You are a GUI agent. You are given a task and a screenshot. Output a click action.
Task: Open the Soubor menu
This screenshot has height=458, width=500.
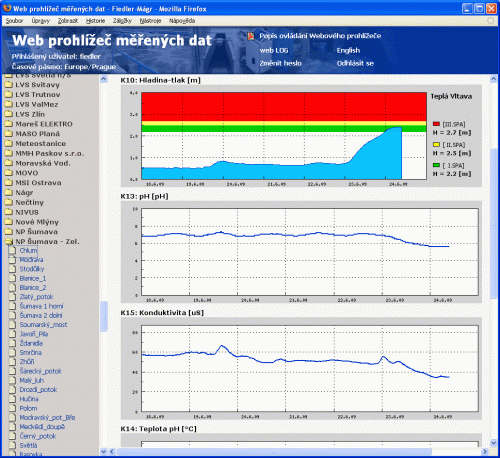(14, 21)
